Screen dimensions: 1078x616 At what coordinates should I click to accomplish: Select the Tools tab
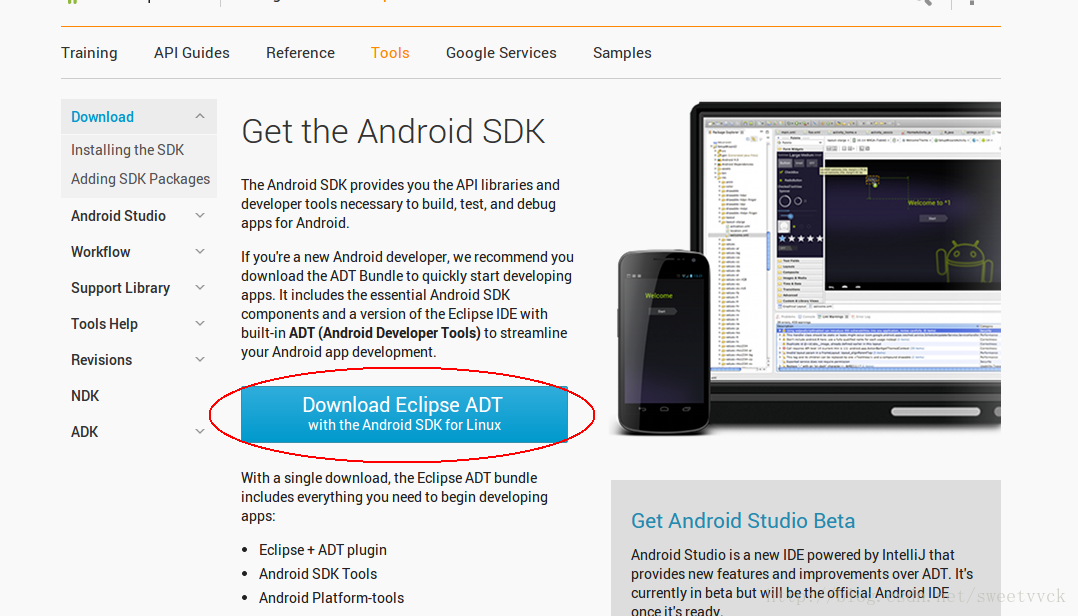[390, 53]
